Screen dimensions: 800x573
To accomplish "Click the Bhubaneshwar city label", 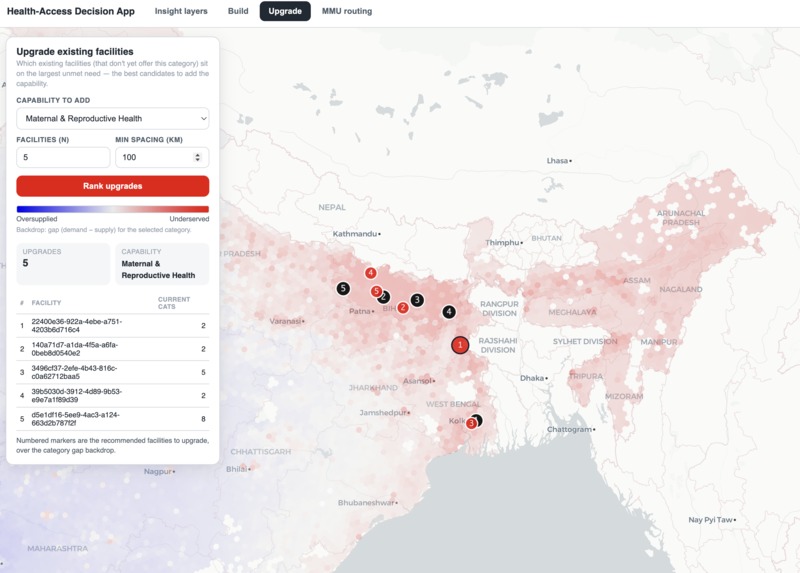I will pos(366,503).
